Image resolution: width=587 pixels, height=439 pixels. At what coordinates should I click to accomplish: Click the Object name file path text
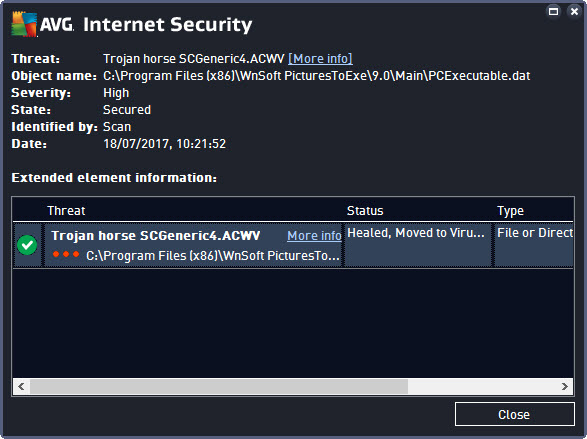[x=317, y=76]
